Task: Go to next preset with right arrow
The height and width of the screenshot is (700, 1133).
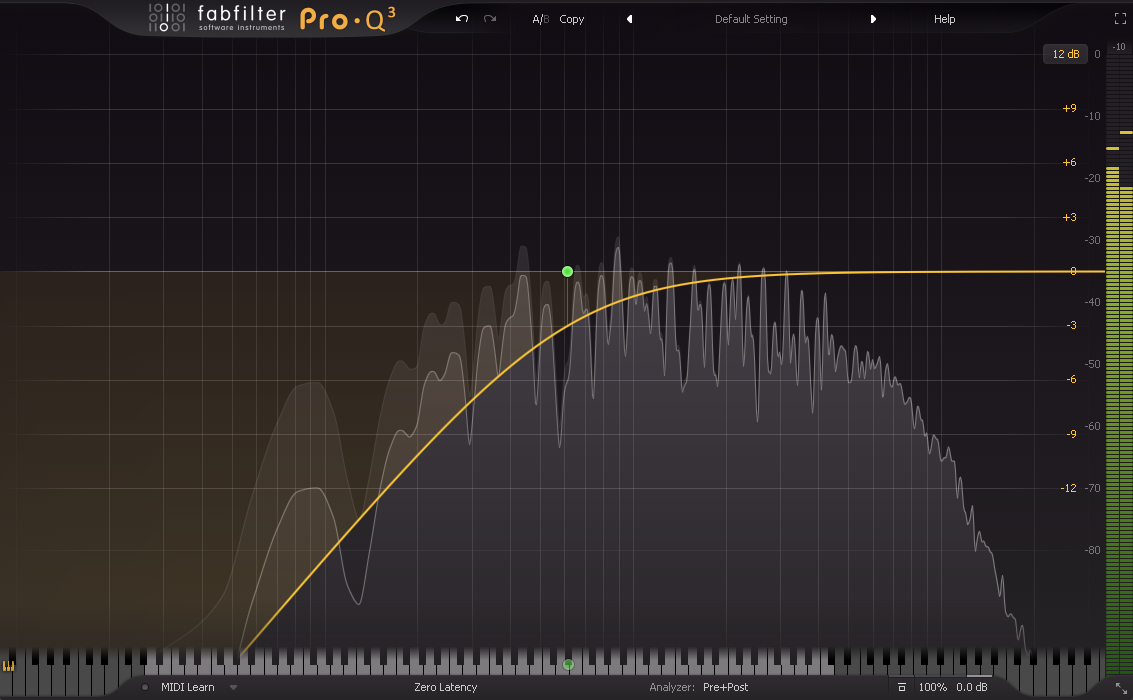Action: [x=873, y=20]
